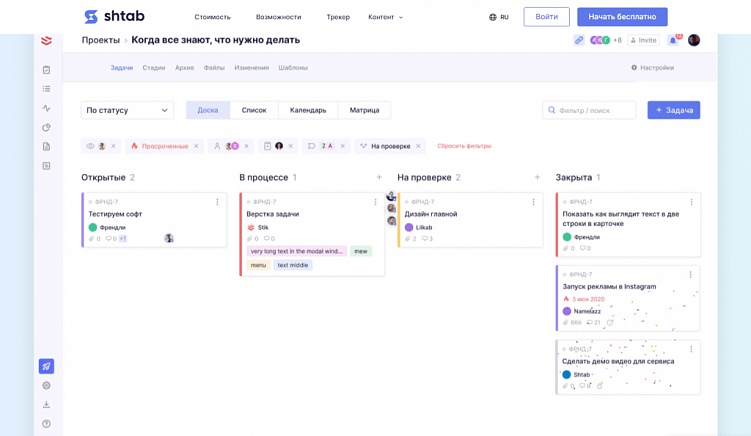Screen dimensions: 751x436
Task: Go to Проекты breadcrumb
Action: (101, 40)
